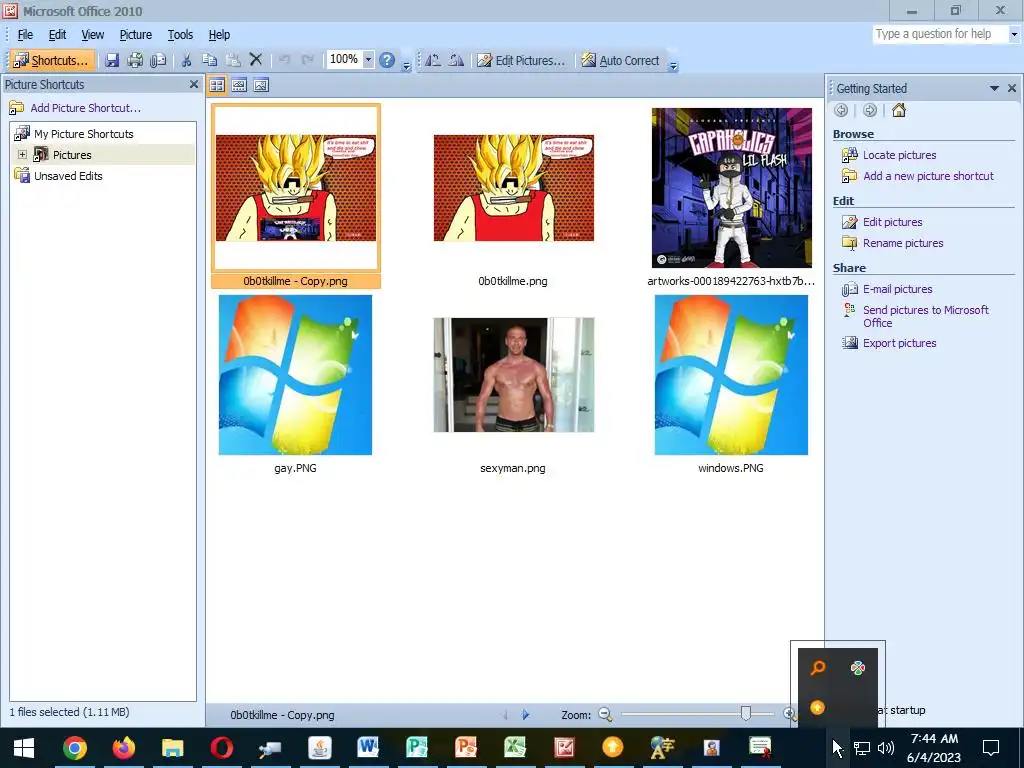Click the Save floppy disk icon
1024x768 pixels.
pyautogui.click(x=112, y=60)
